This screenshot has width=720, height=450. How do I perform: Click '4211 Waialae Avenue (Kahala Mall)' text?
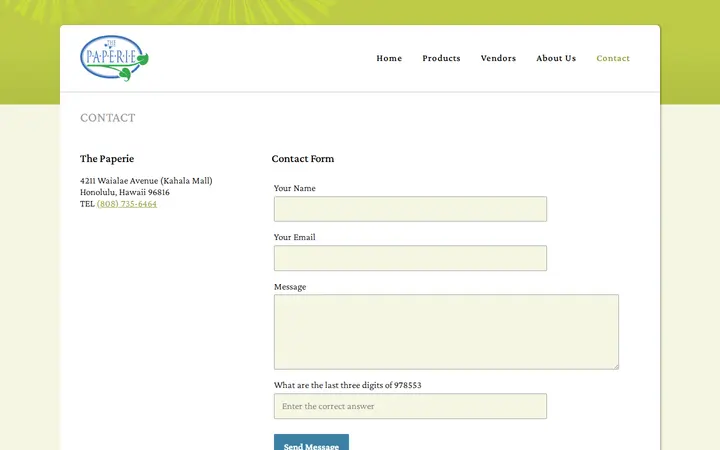[x=146, y=181]
